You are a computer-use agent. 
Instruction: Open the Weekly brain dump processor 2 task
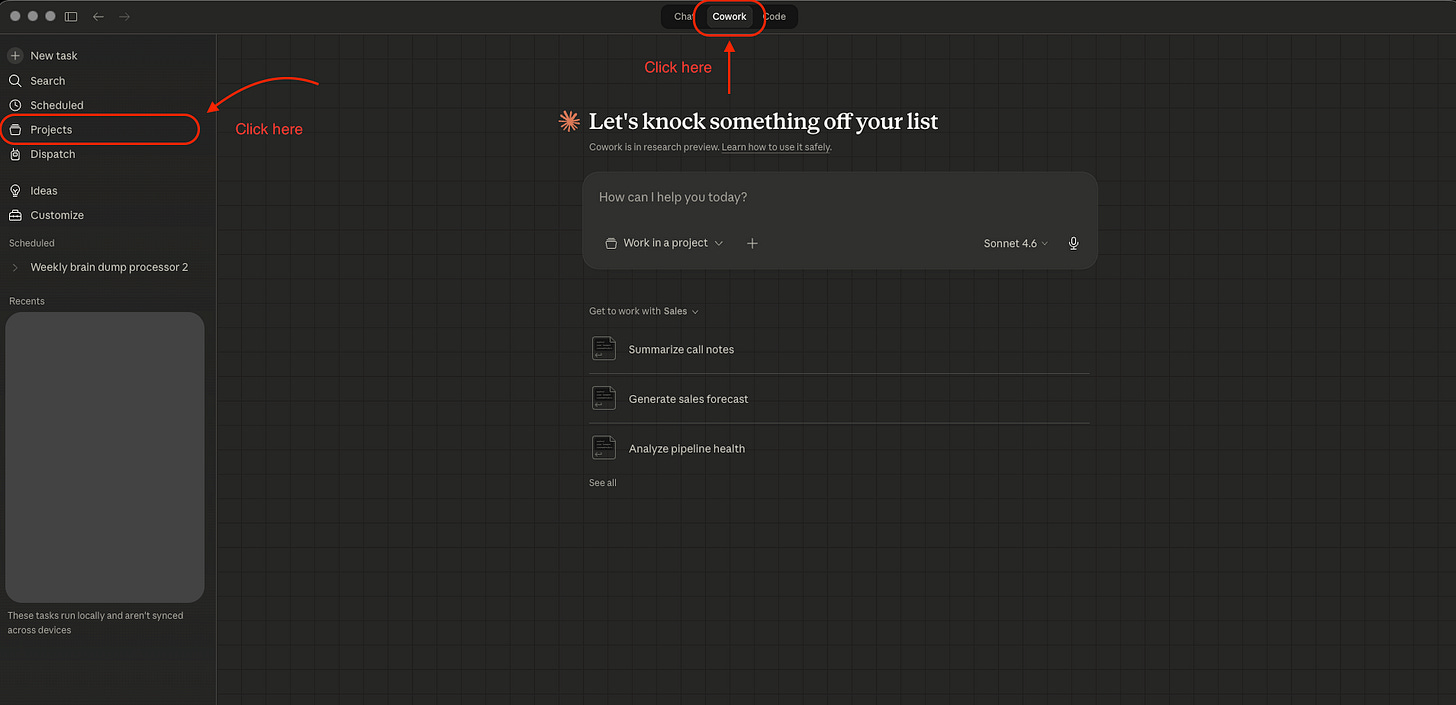(109, 267)
